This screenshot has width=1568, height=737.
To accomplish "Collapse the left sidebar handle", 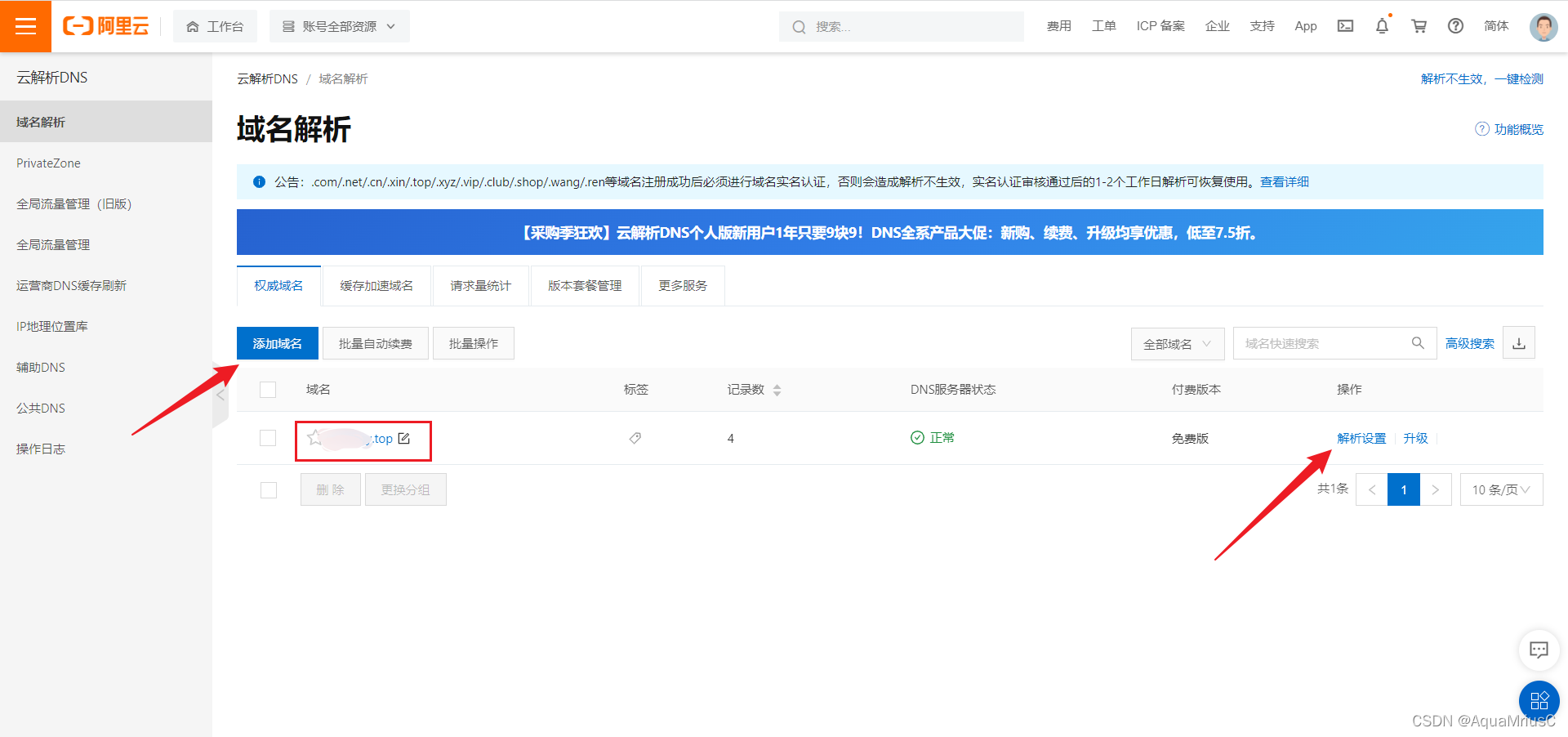I will click(x=220, y=395).
